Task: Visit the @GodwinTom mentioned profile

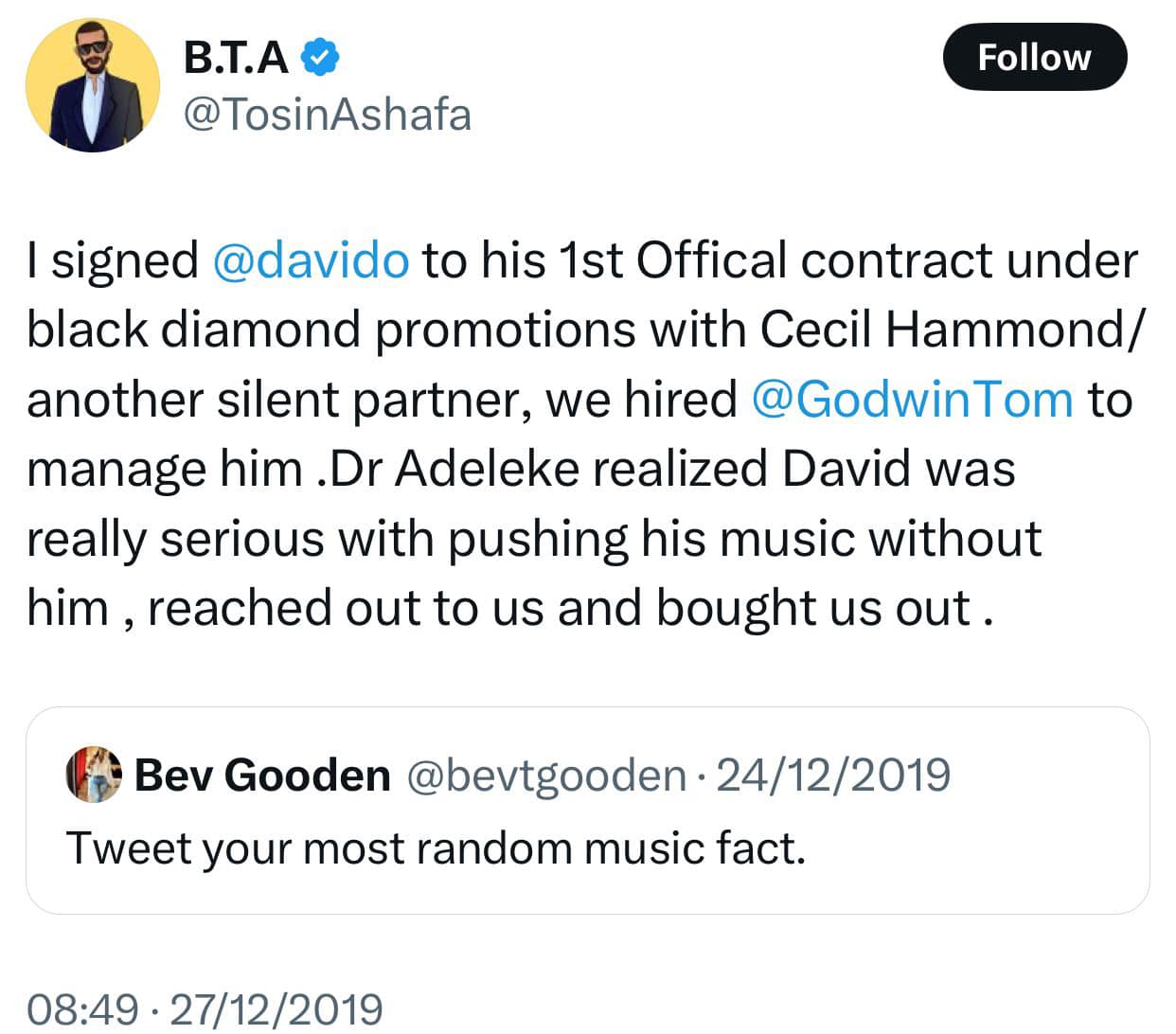Action: pos(913,400)
